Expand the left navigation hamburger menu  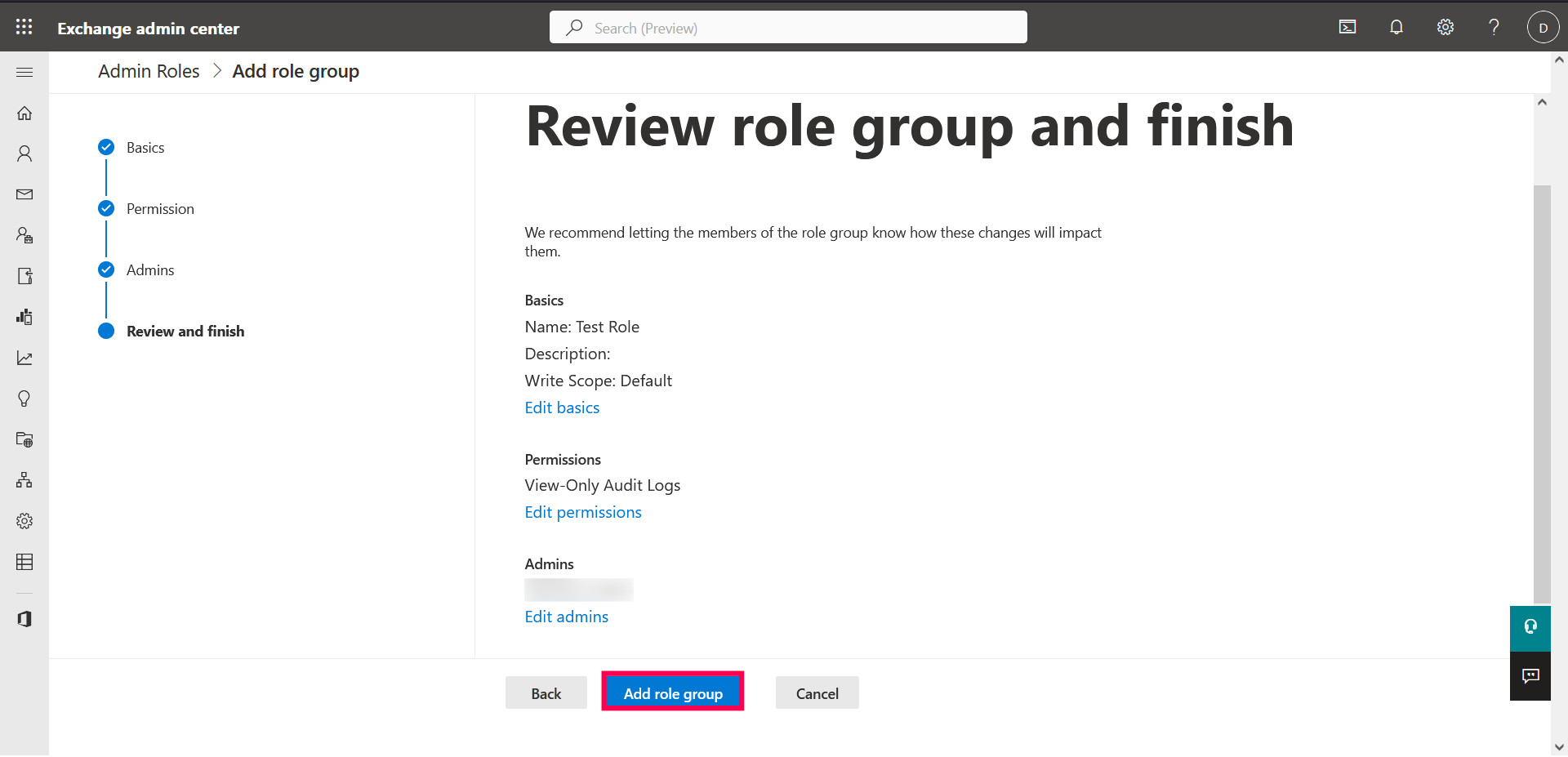point(24,73)
